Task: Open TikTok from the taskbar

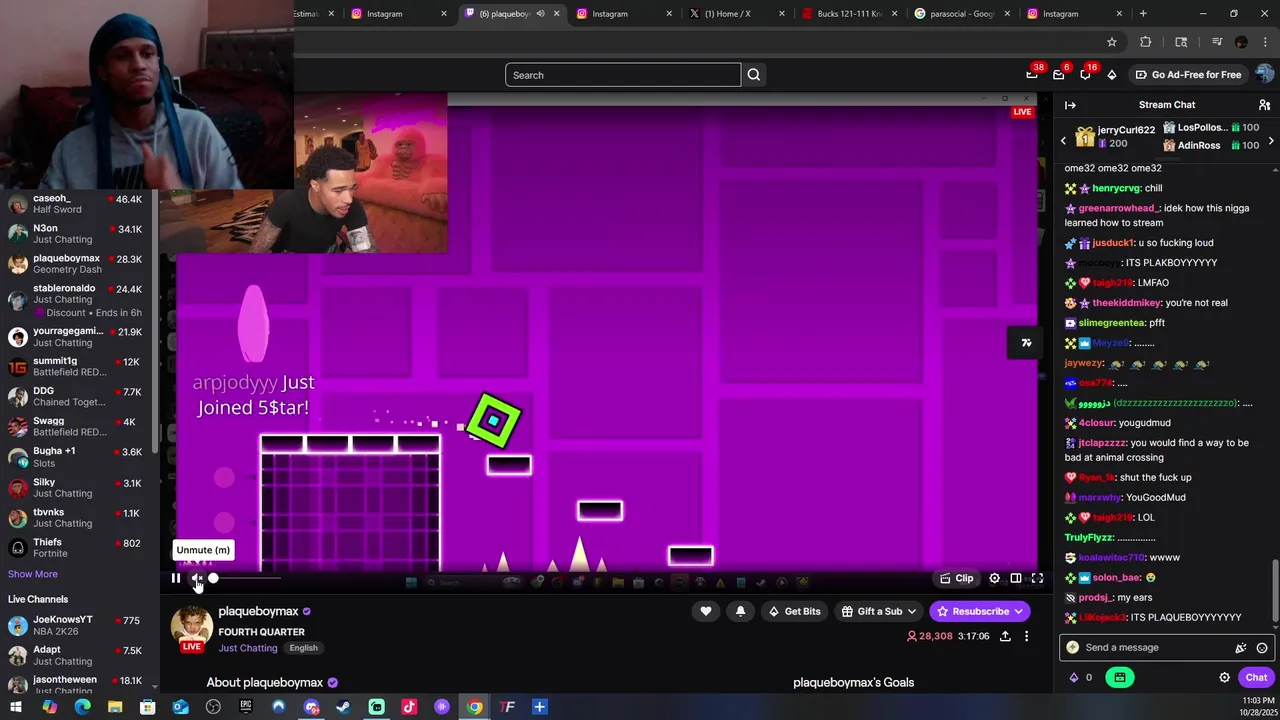Action: 409,707
